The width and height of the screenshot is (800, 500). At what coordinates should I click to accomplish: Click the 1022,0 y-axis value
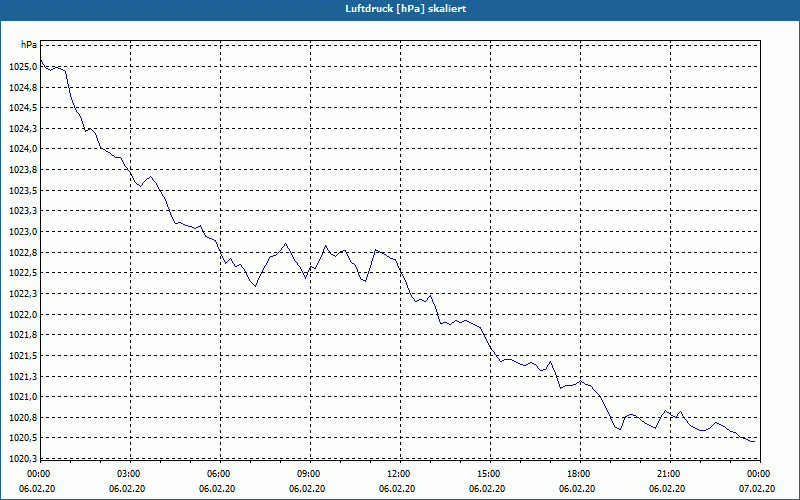coord(23,314)
